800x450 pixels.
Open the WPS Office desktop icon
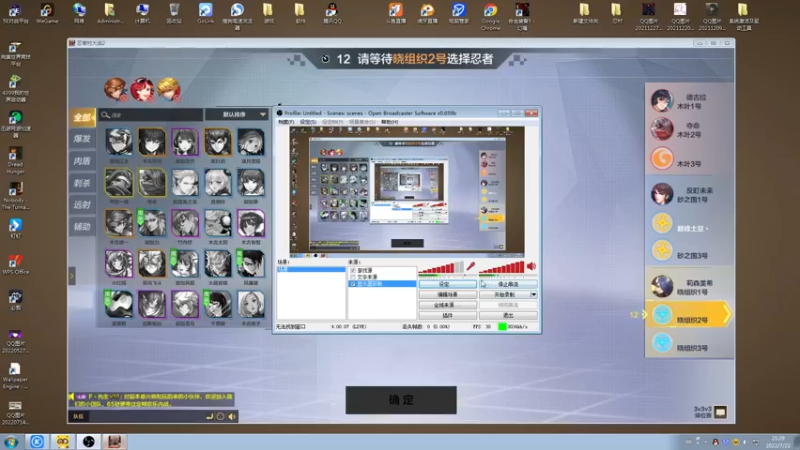coord(15,264)
